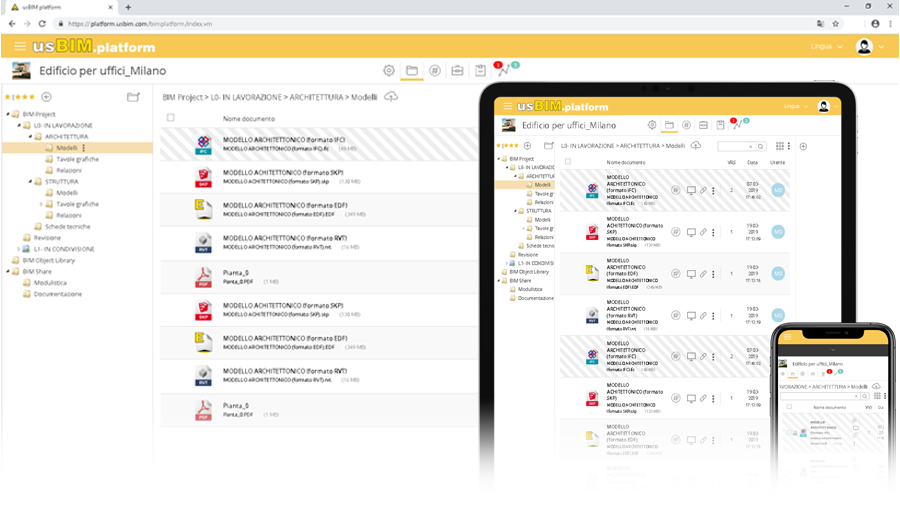This screenshot has width=900, height=506.
Task: Tick select-all checkbox in tablet document list
Action: coord(568,162)
